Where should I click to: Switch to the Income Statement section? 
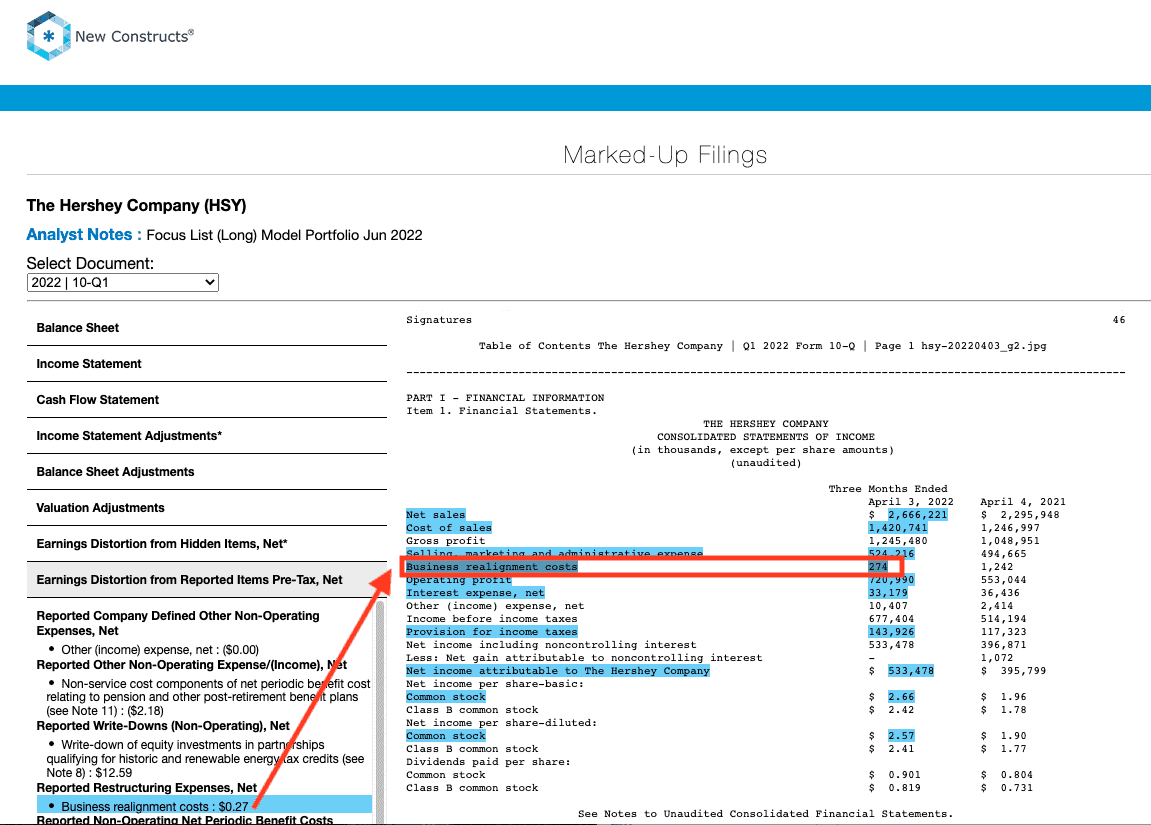(x=207, y=364)
